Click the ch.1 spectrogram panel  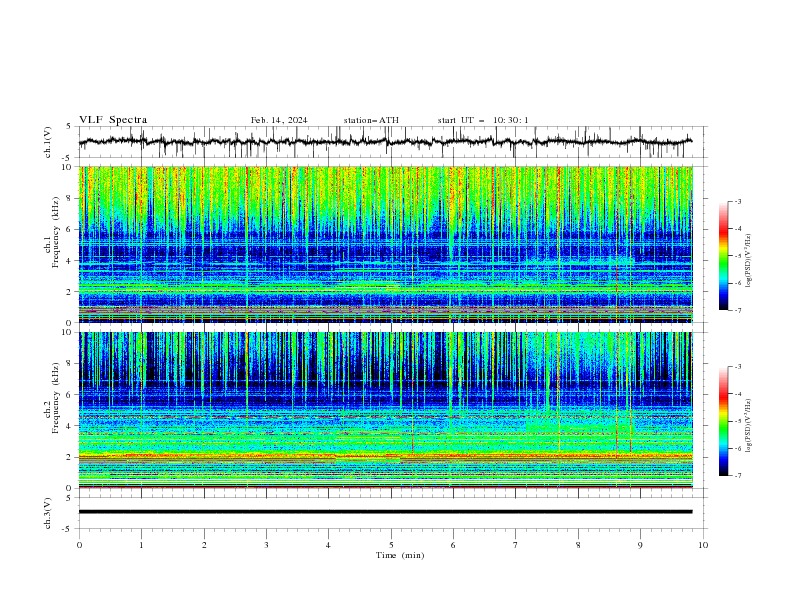pos(385,244)
